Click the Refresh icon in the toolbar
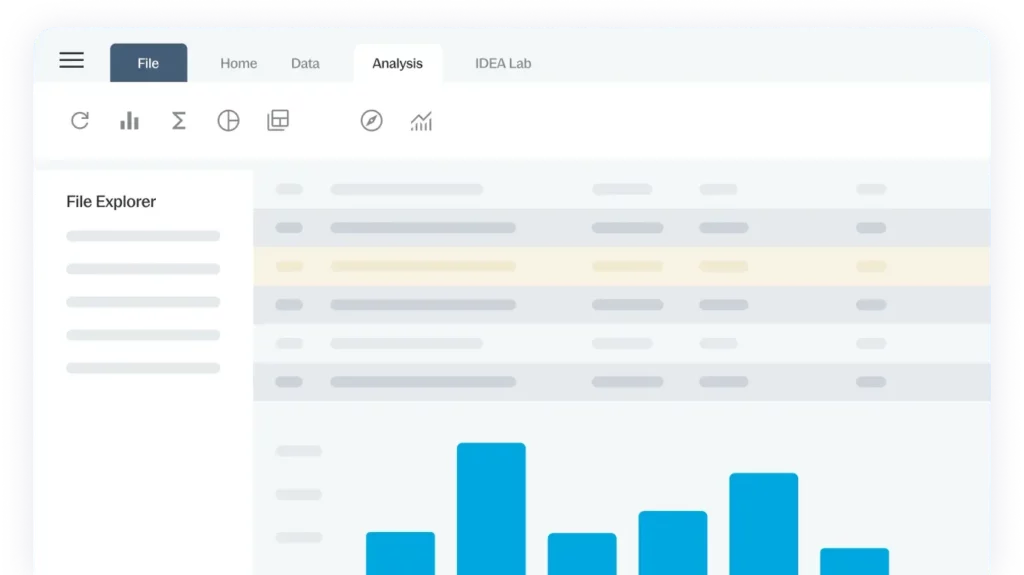Screen dimensions: 1024x575 [80, 121]
